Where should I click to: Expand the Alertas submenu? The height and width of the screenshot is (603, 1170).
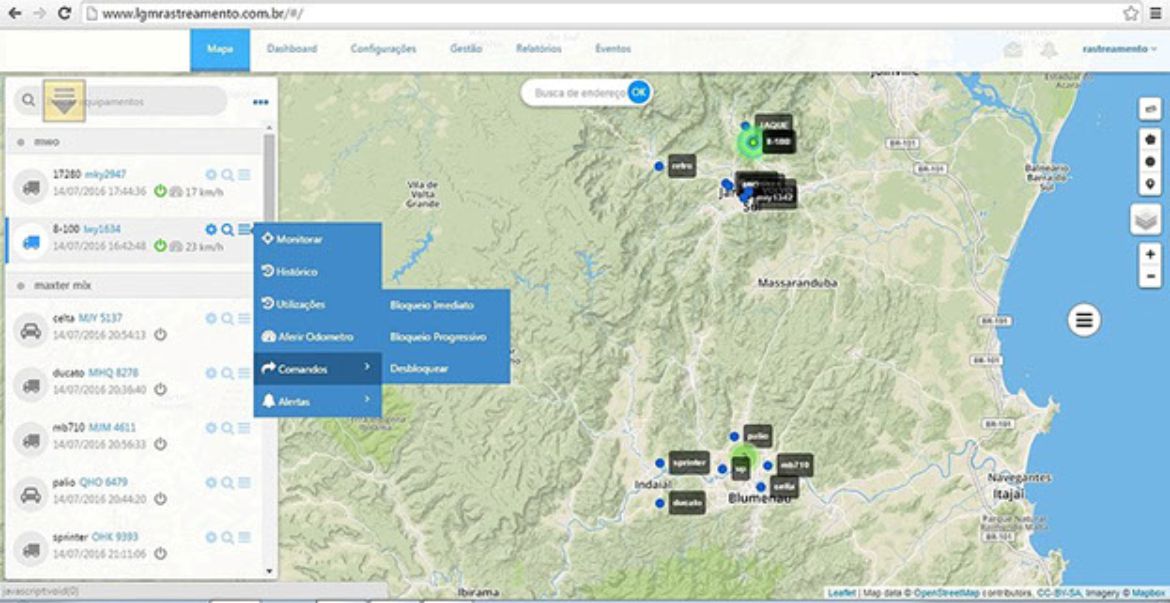tap(316, 401)
